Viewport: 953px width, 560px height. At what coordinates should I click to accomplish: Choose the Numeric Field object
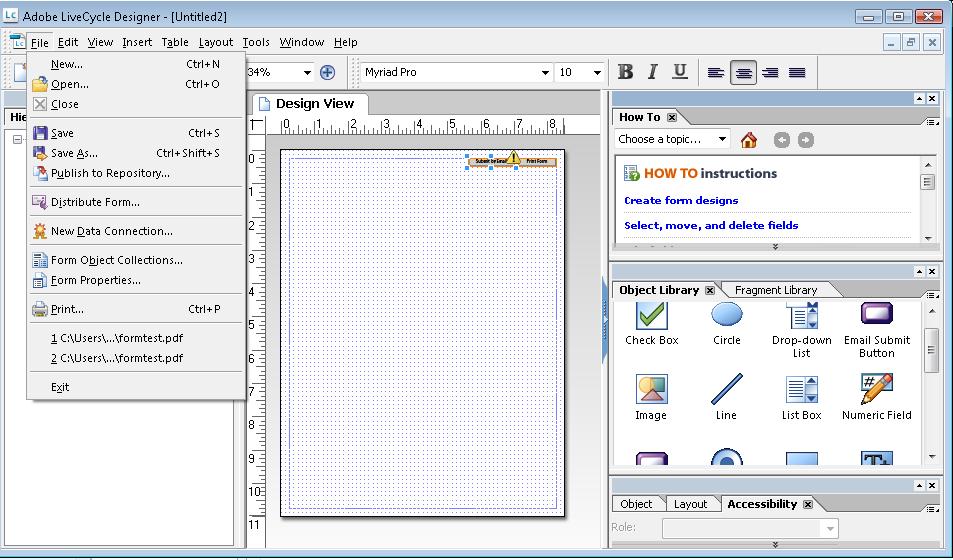click(876, 398)
